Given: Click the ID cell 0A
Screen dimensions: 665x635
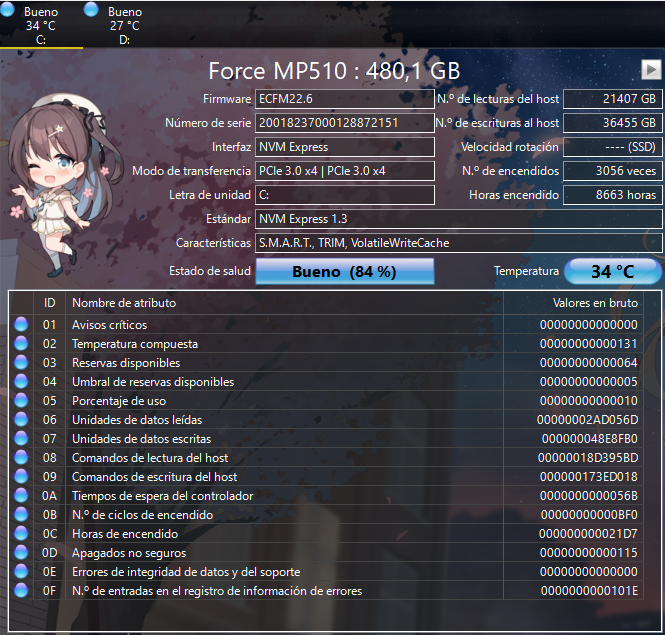Looking at the screenshot, I should point(49,496).
